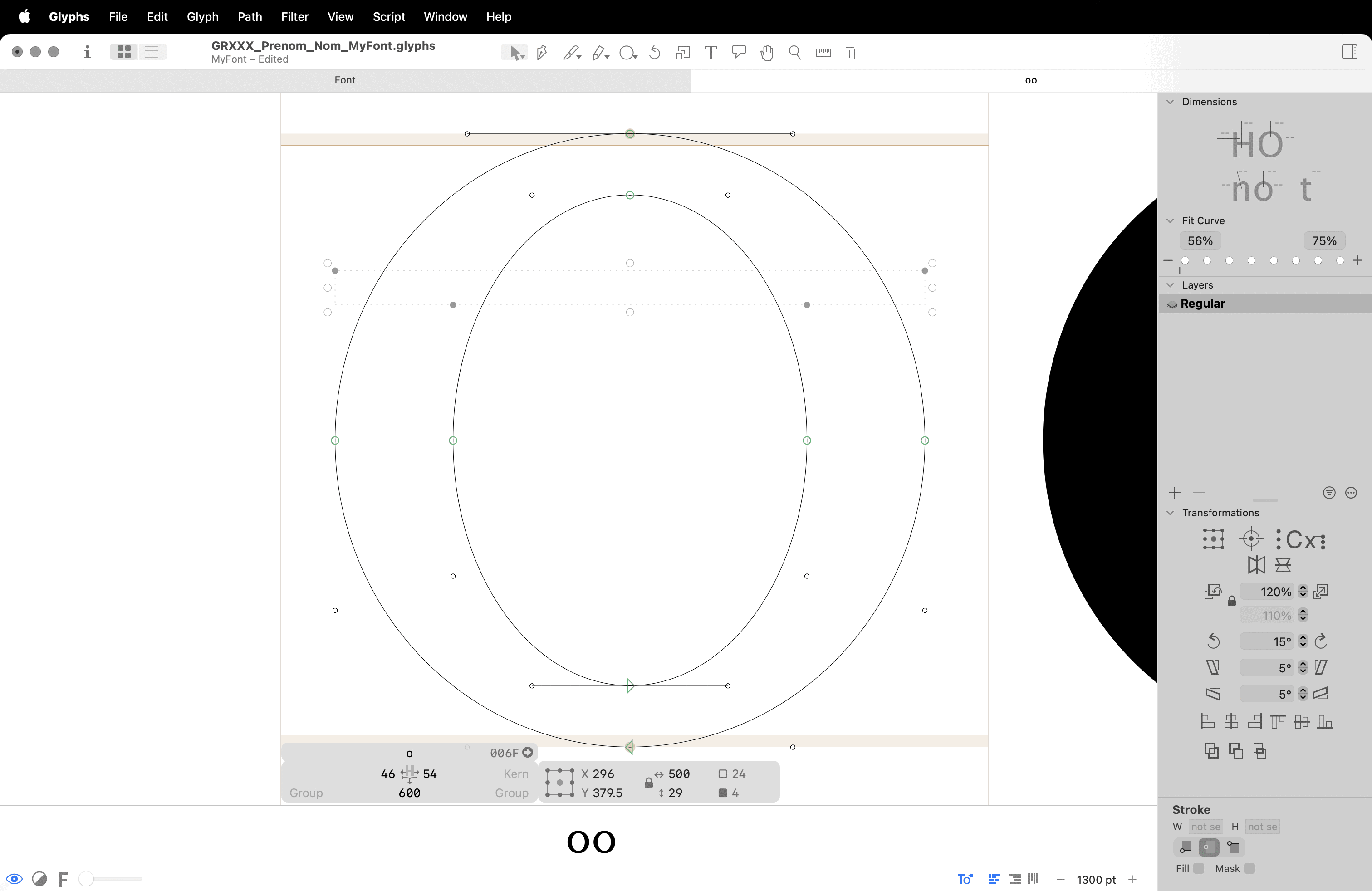Pick the Hand pan tool
1372x891 pixels.
[767, 53]
